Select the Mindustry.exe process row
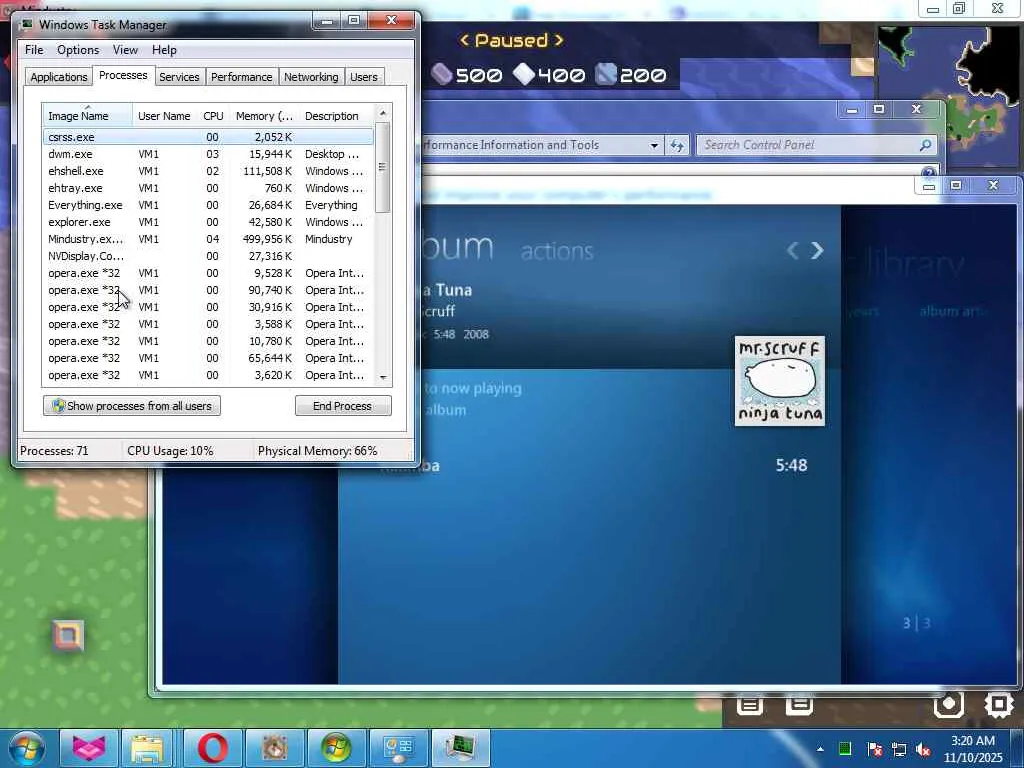The image size is (1024, 768). click(208, 239)
